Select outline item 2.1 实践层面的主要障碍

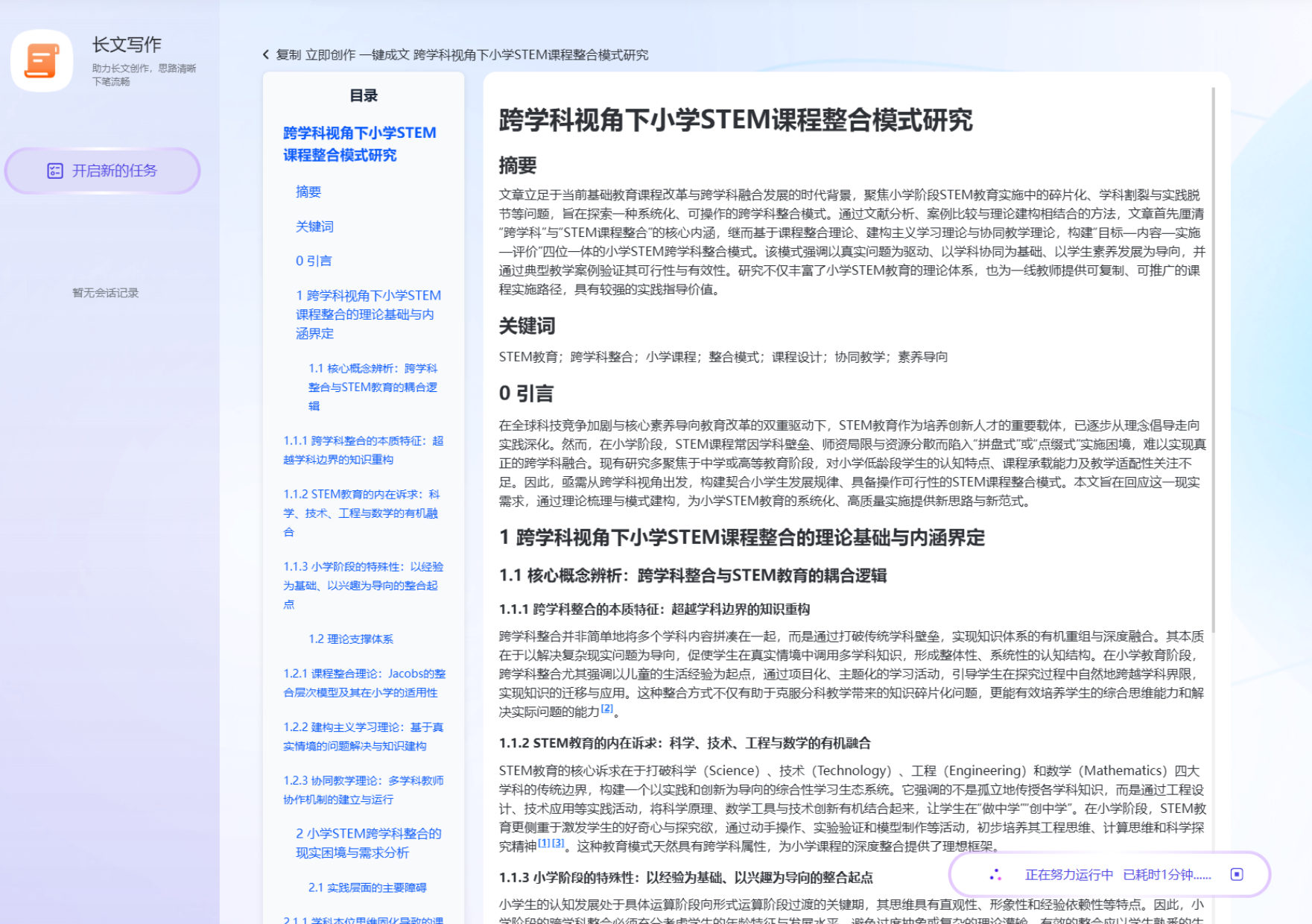point(367,887)
